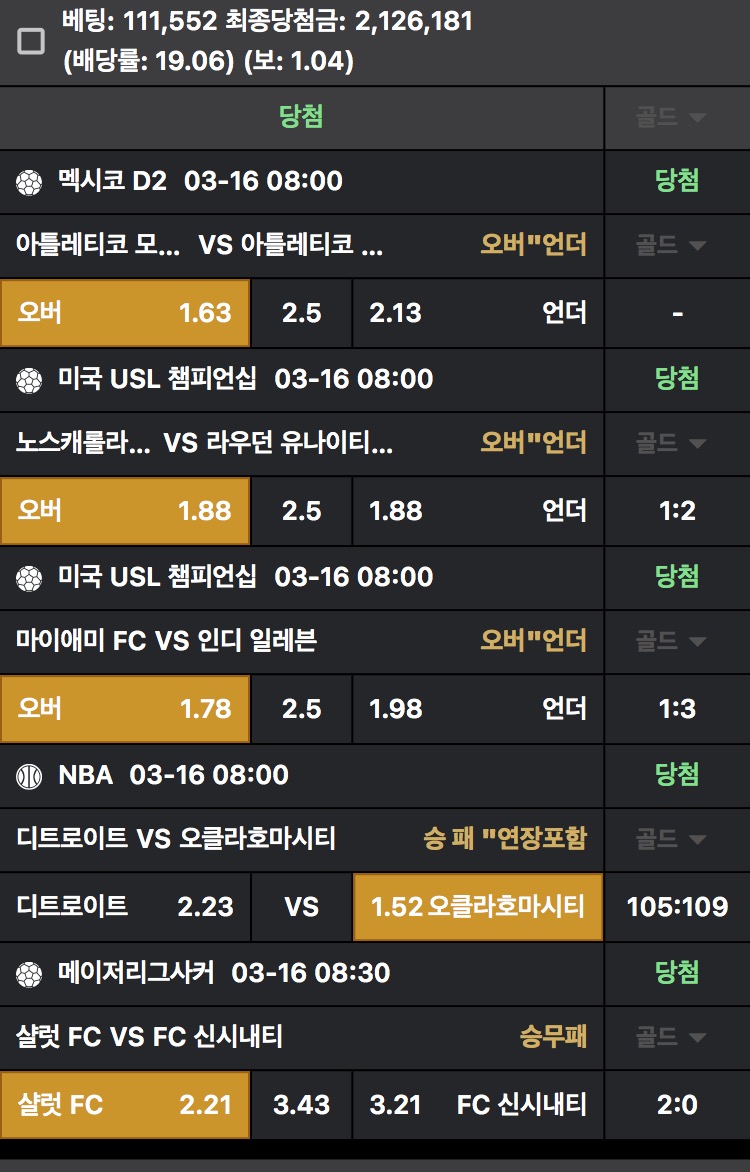This screenshot has height=1172, width=750.
Task: Choose 디트로이트 at odds 2.23
Action: pos(125,907)
